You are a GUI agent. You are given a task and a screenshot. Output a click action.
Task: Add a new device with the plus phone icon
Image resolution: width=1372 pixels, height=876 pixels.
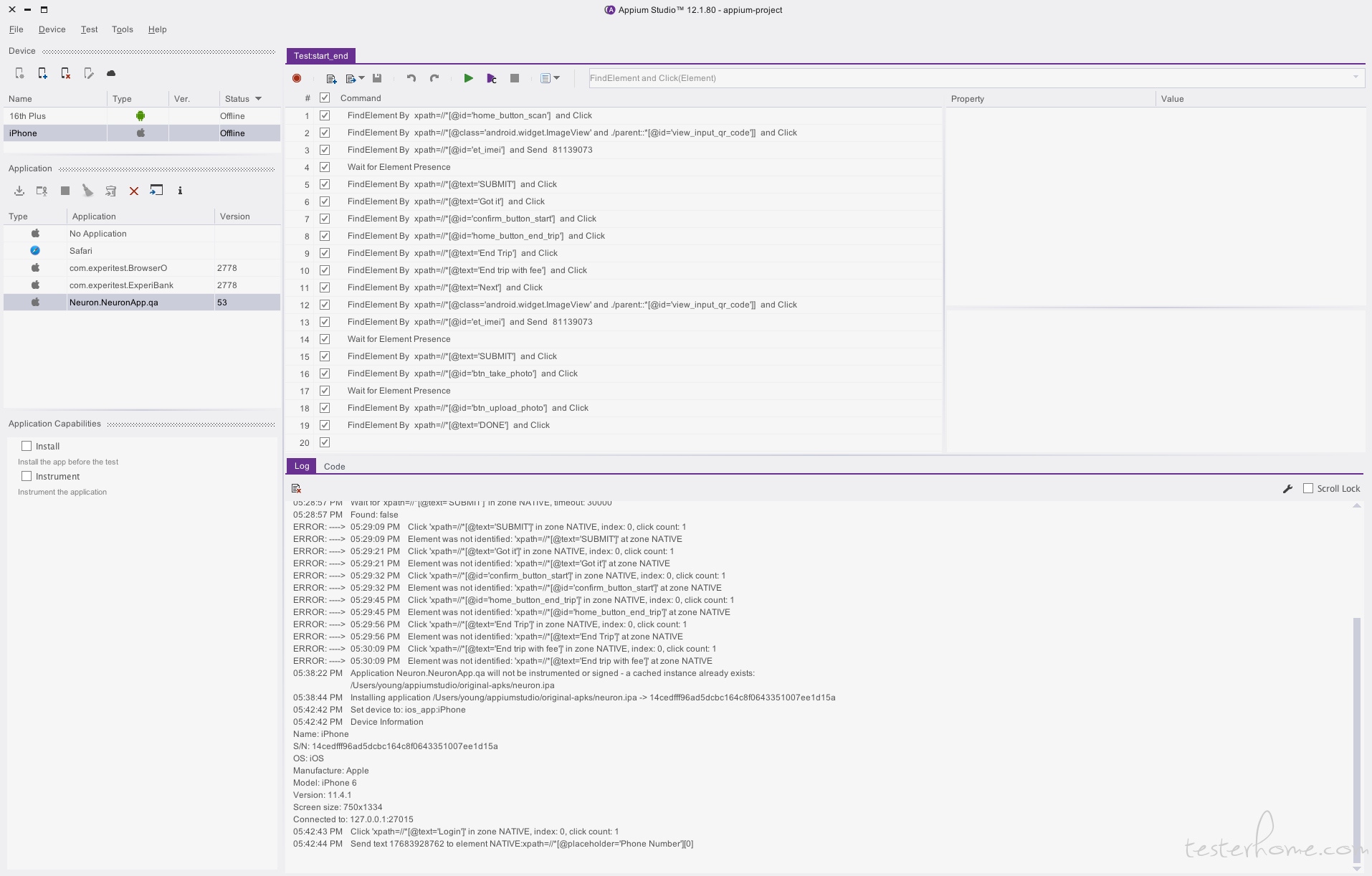tap(42, 73)
